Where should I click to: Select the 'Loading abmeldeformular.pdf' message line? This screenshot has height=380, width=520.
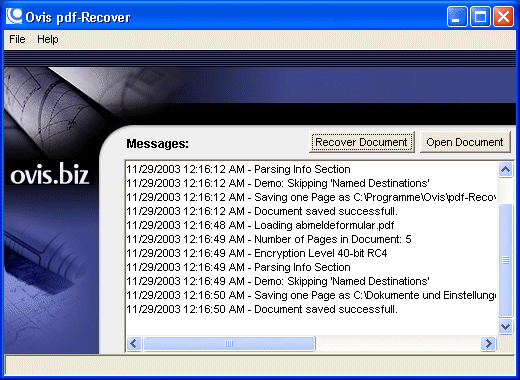[x=260, y=225]
